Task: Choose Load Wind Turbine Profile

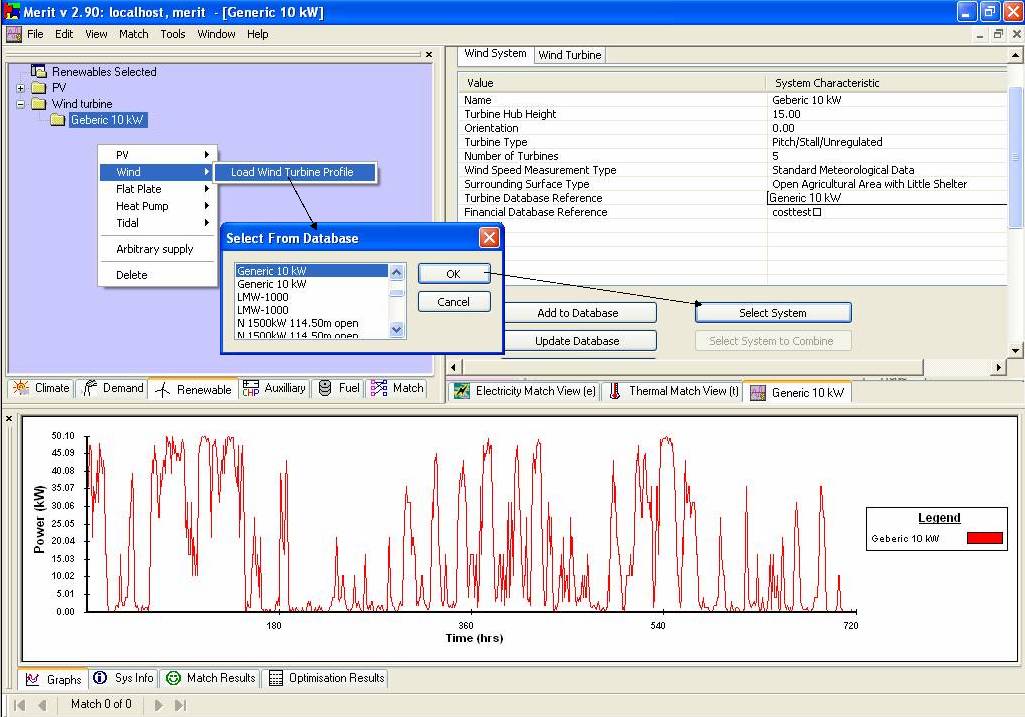Action: (x=292, y=172)
